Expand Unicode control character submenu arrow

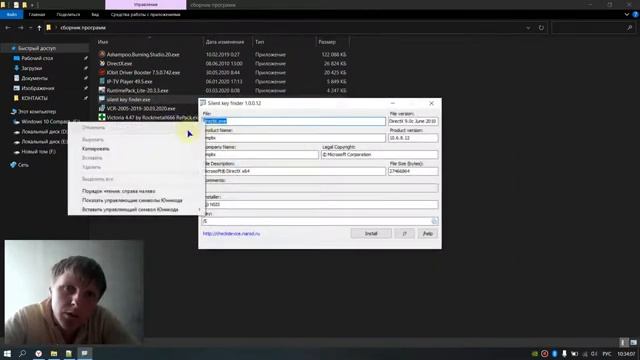(x=200, y=209)
